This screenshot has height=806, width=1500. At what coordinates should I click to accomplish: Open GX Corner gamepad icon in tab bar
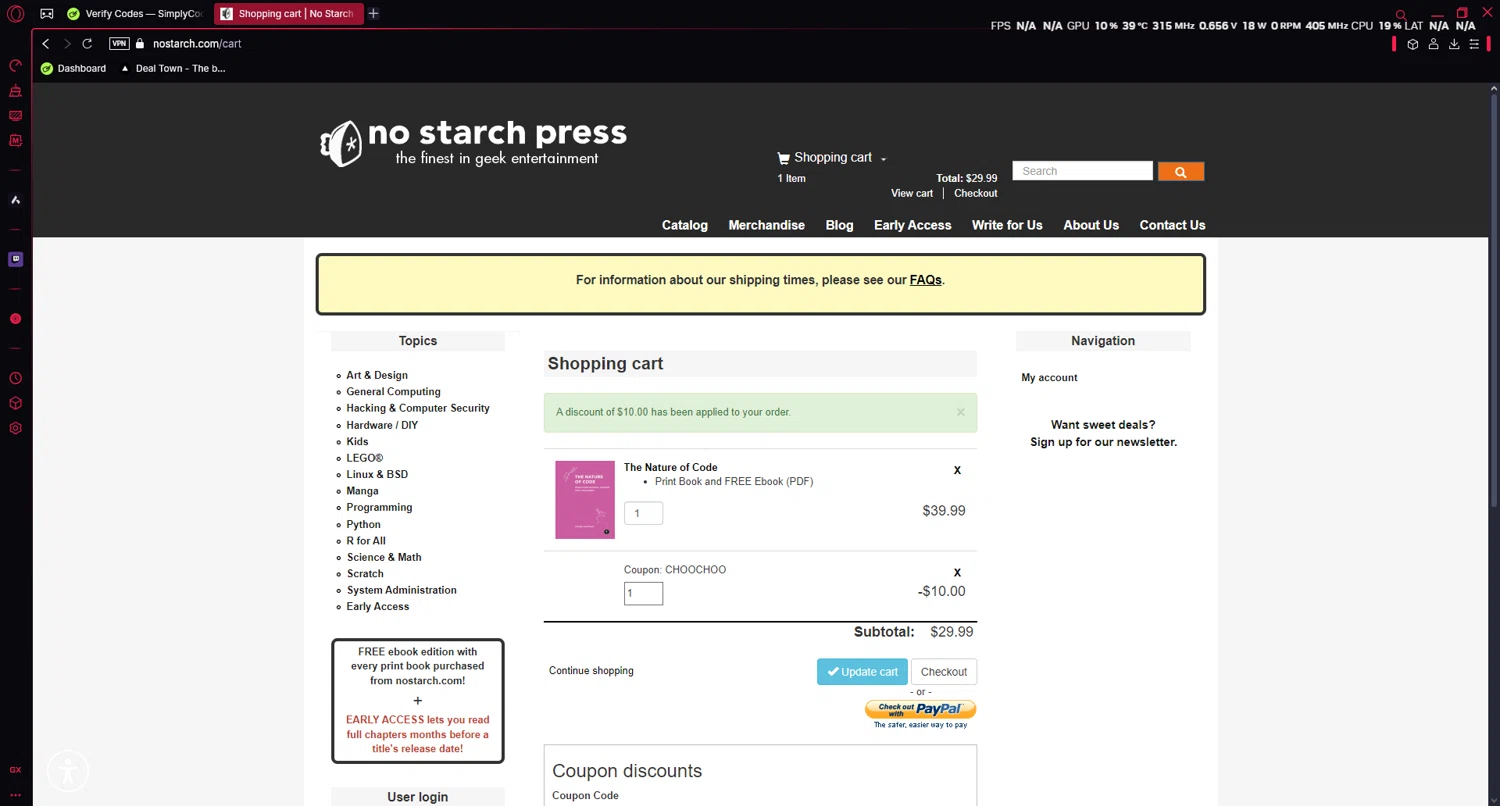pos(47,14)
